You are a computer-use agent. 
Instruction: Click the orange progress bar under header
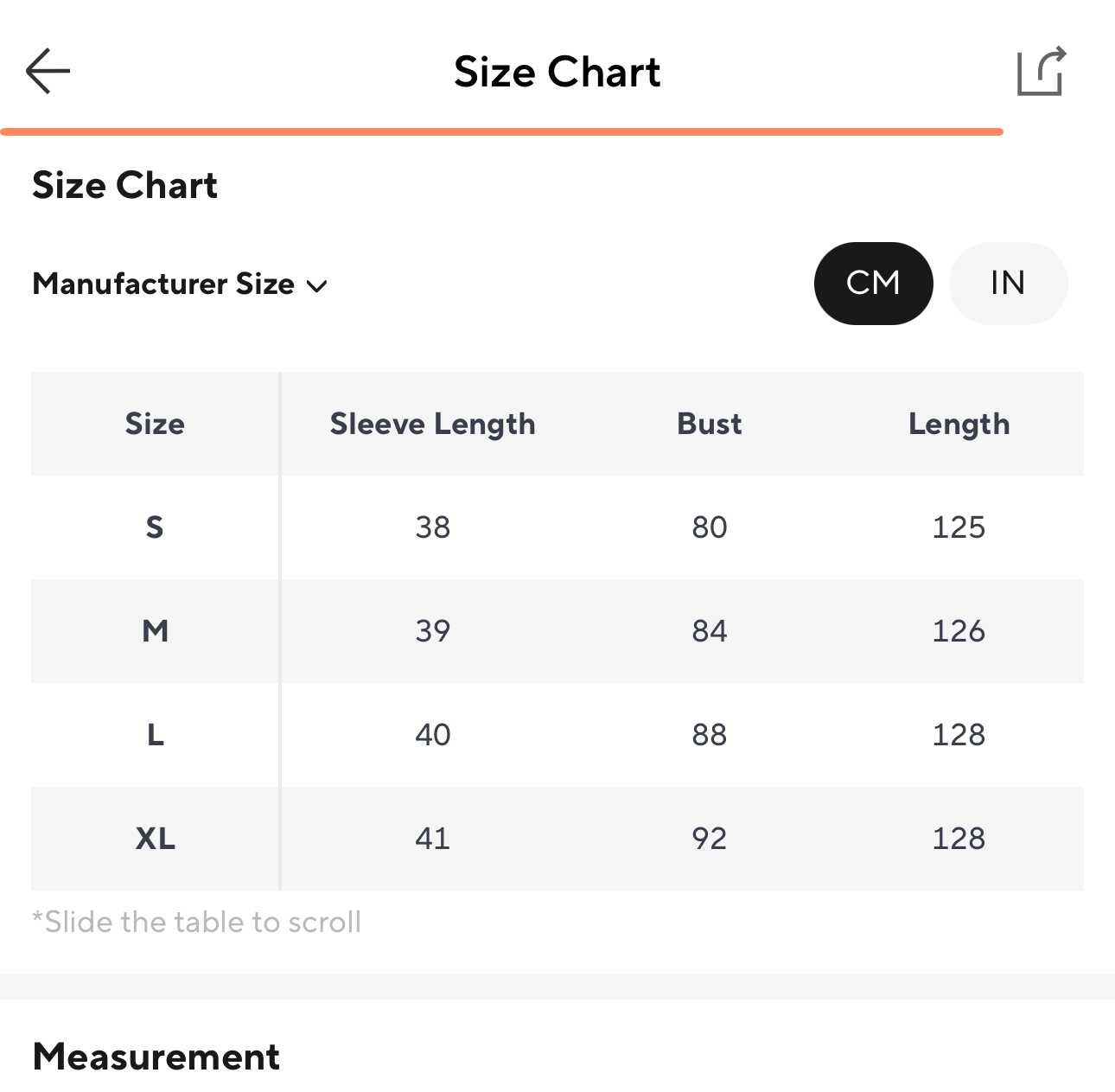501,131
